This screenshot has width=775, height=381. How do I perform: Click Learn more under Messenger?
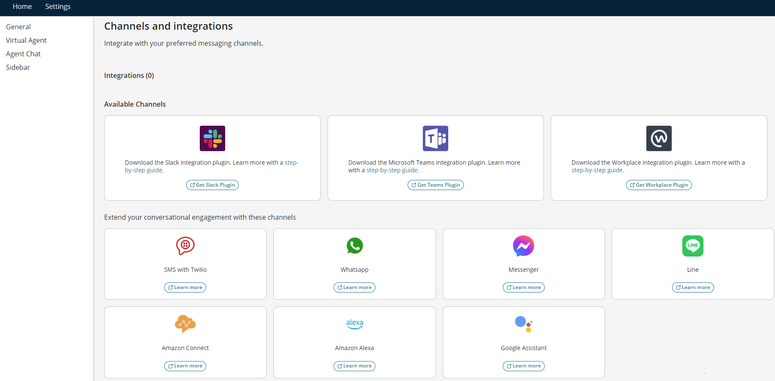click(523, 288)
